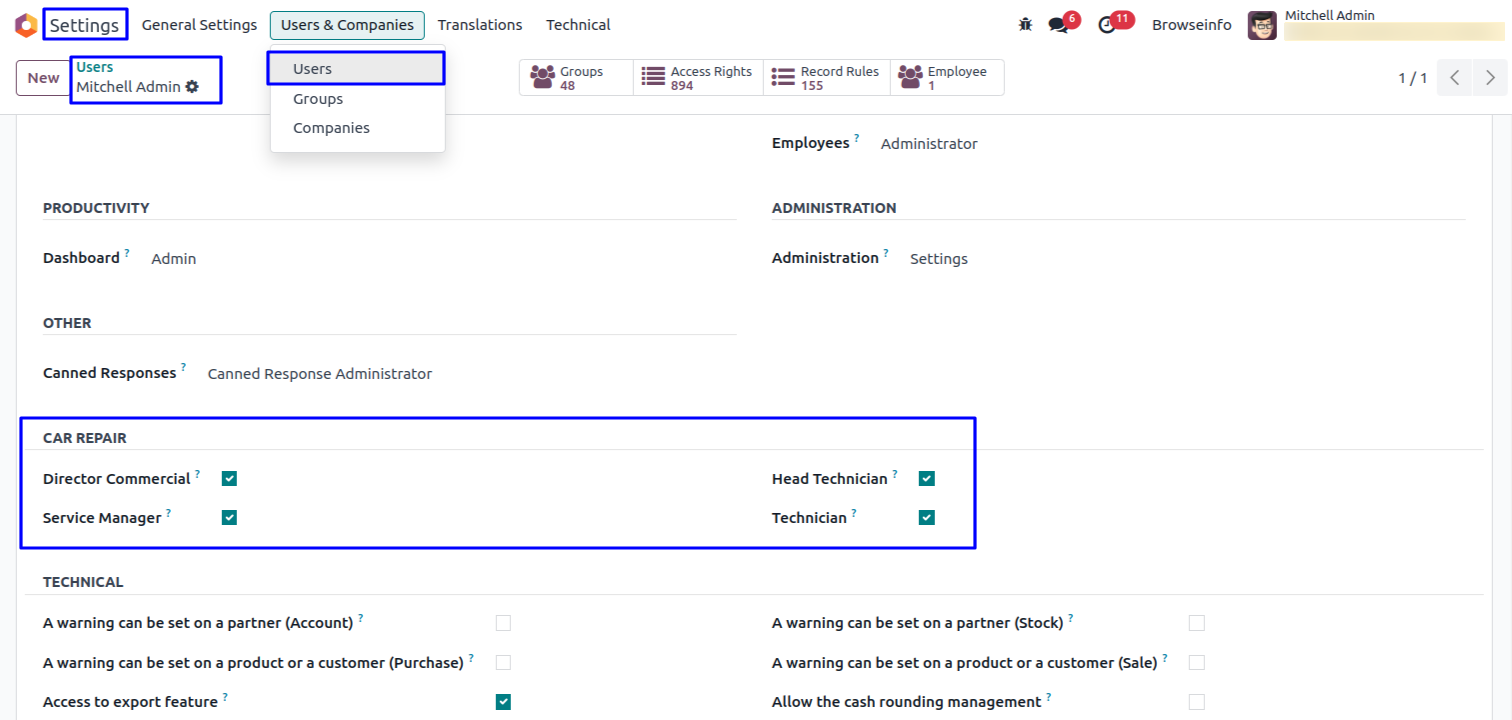The width and height of the screenshot is (1512, 720).
Task: Open the gear actions menu beside Mitchell Admin
Action: click(192, 87)
